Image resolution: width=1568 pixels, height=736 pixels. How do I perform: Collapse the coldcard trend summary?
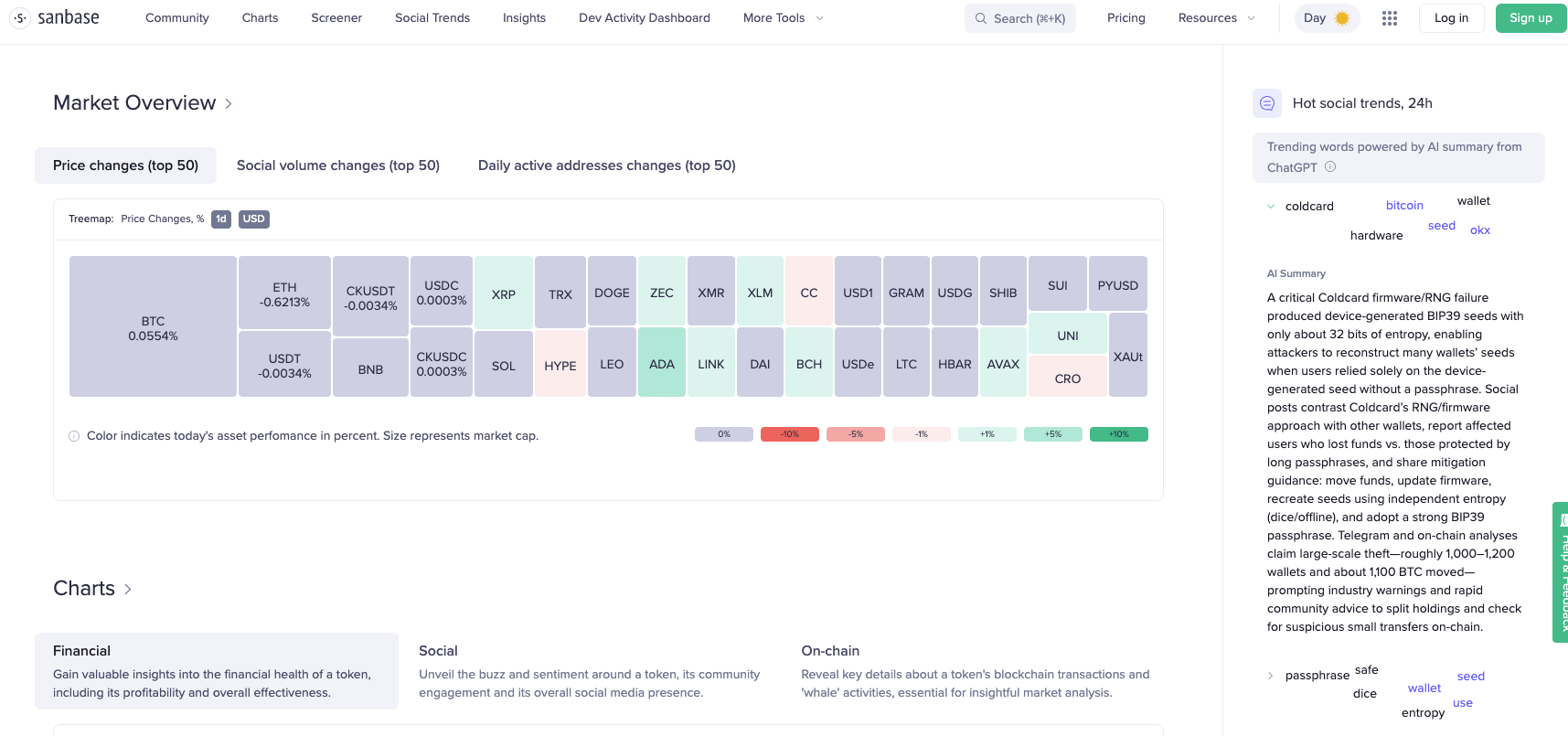coord(1271,207)
